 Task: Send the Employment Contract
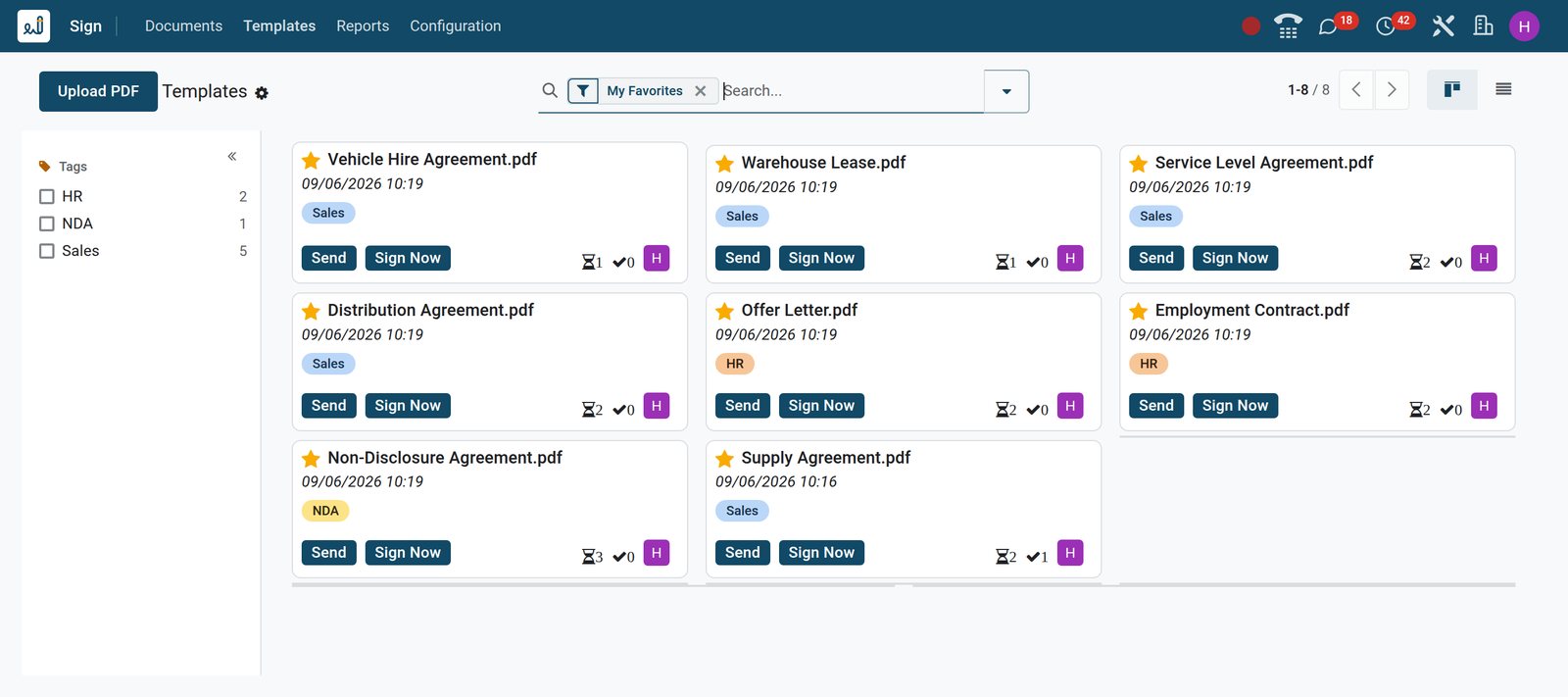tap(1156, 406)
